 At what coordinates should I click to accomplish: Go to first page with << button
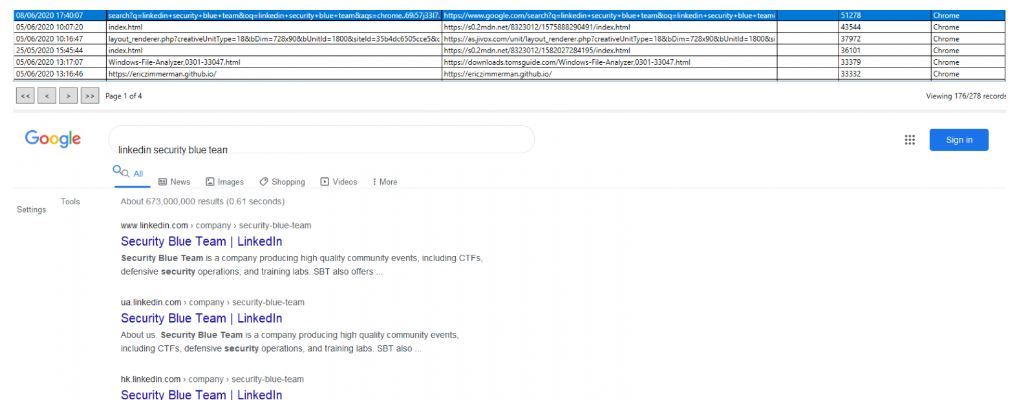[x=25, y=96]
